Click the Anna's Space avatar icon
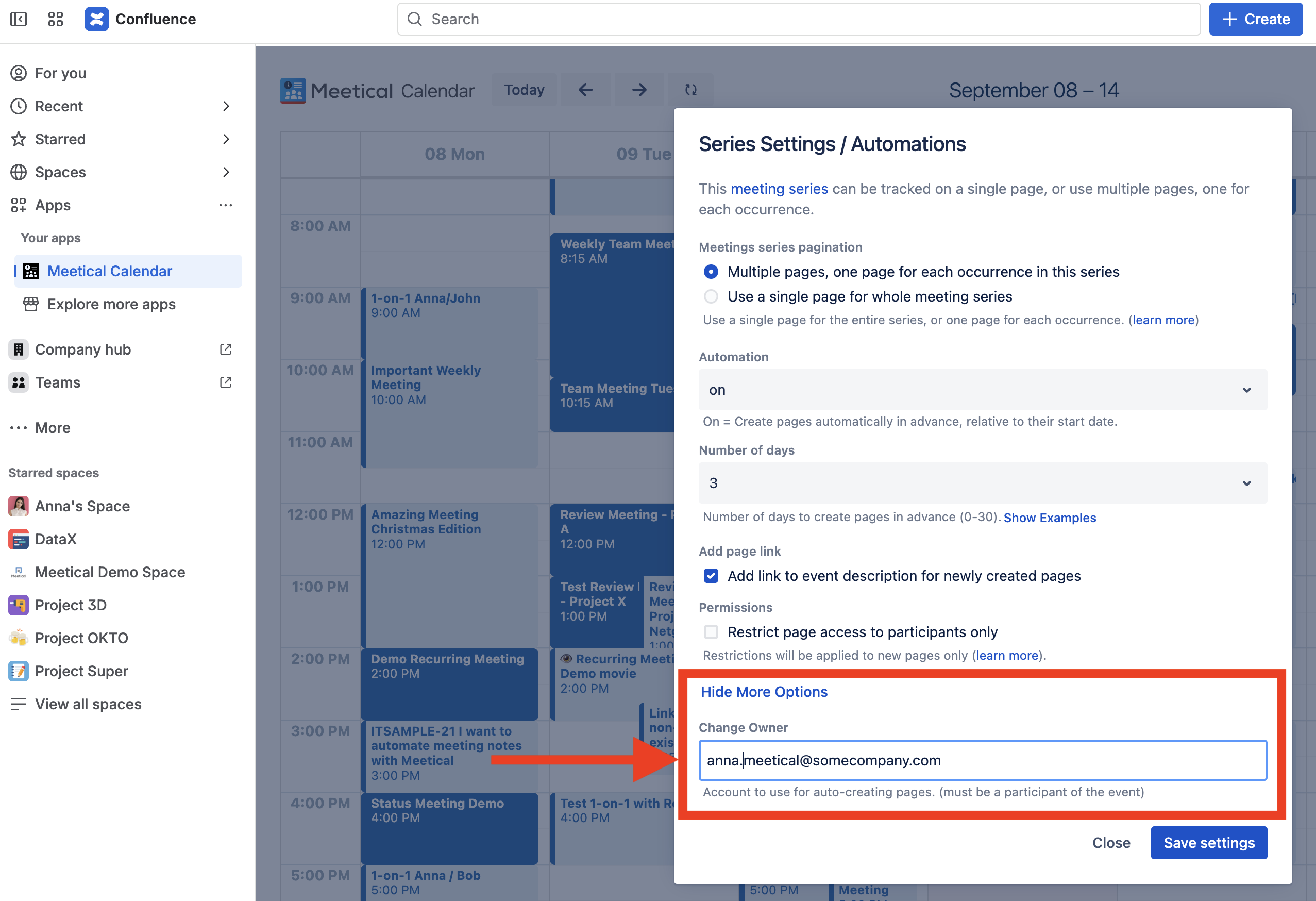 click(18, 506)
